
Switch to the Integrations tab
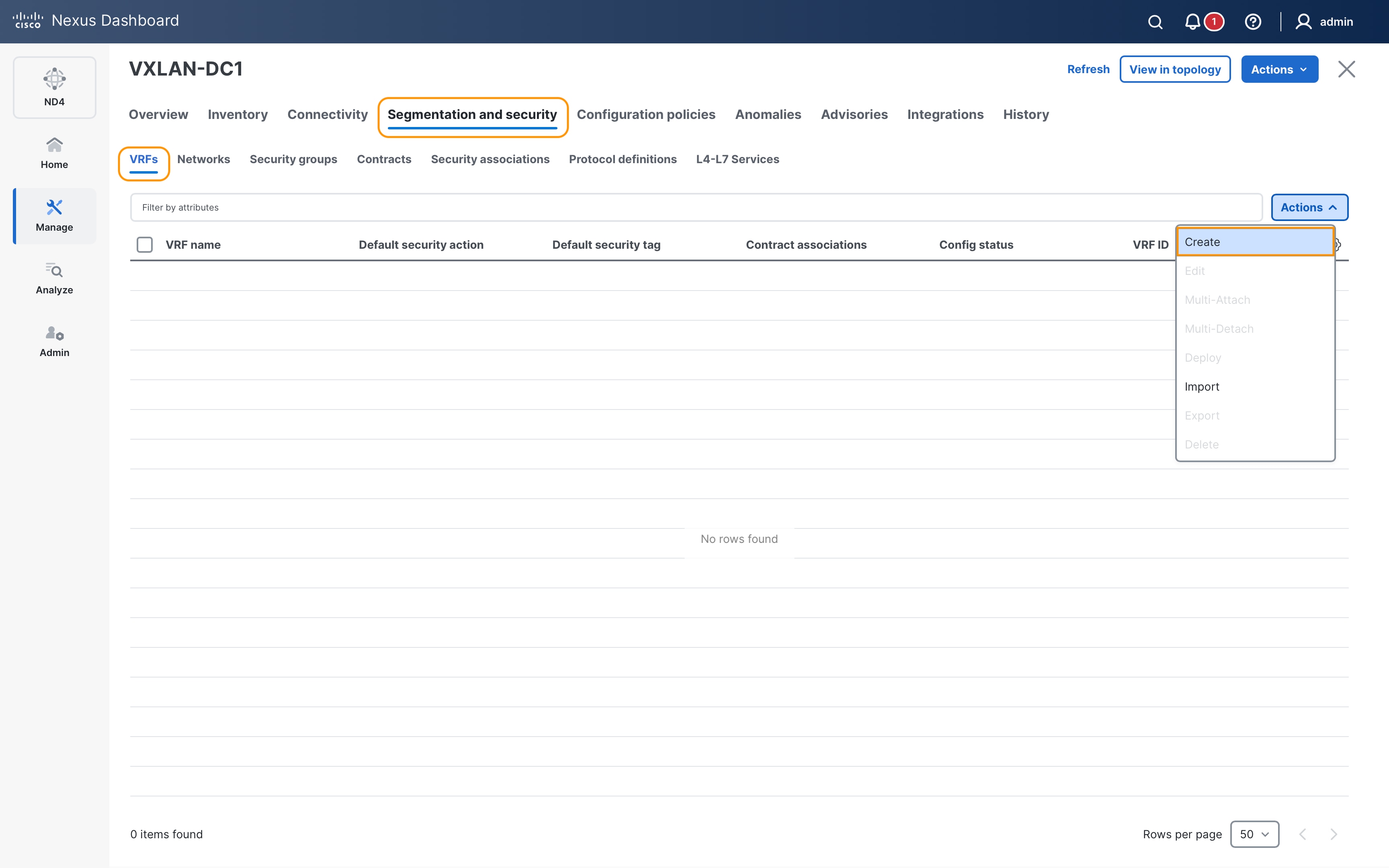(945, 114)
